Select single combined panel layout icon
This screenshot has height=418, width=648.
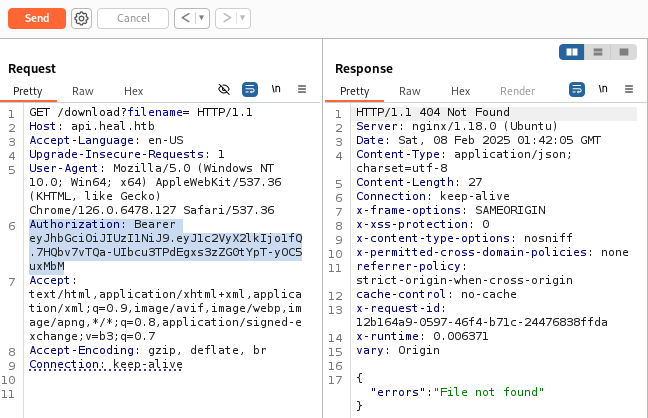pos(623,51)
